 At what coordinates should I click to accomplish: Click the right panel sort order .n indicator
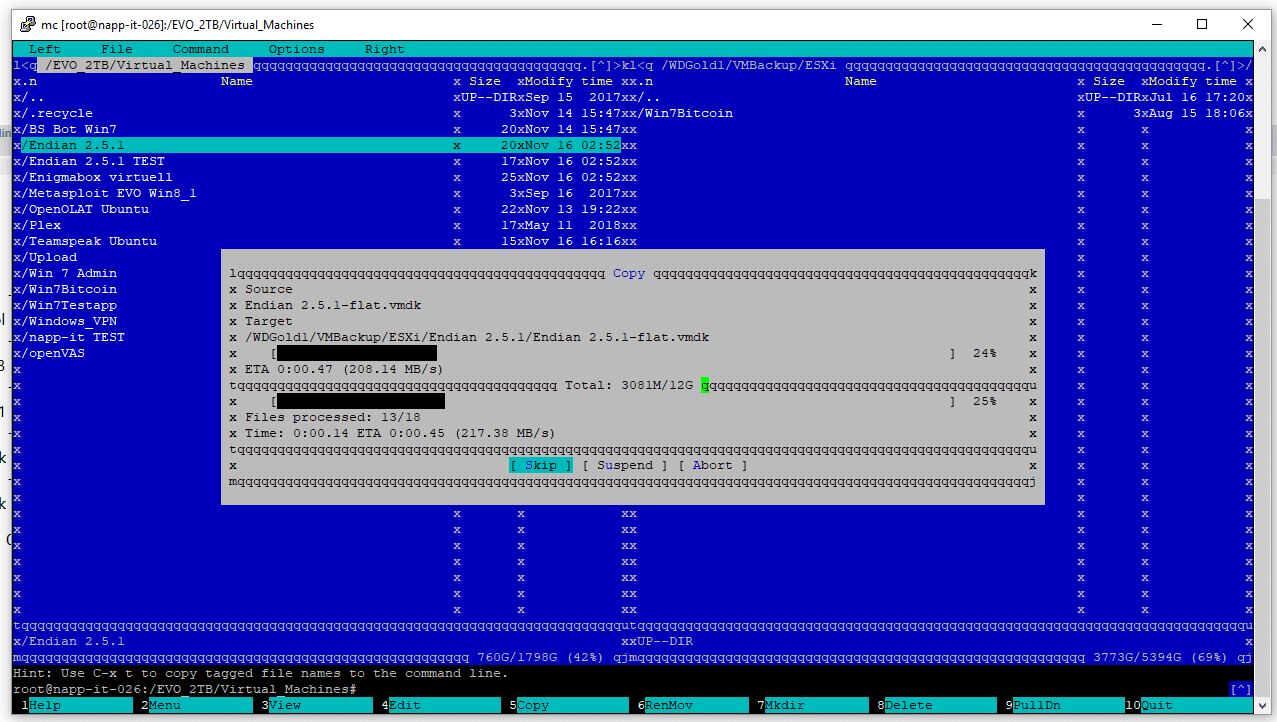[x=644, y=81]
